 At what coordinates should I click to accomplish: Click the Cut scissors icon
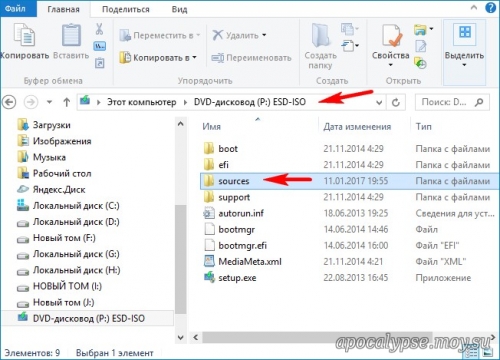point(99,29)
